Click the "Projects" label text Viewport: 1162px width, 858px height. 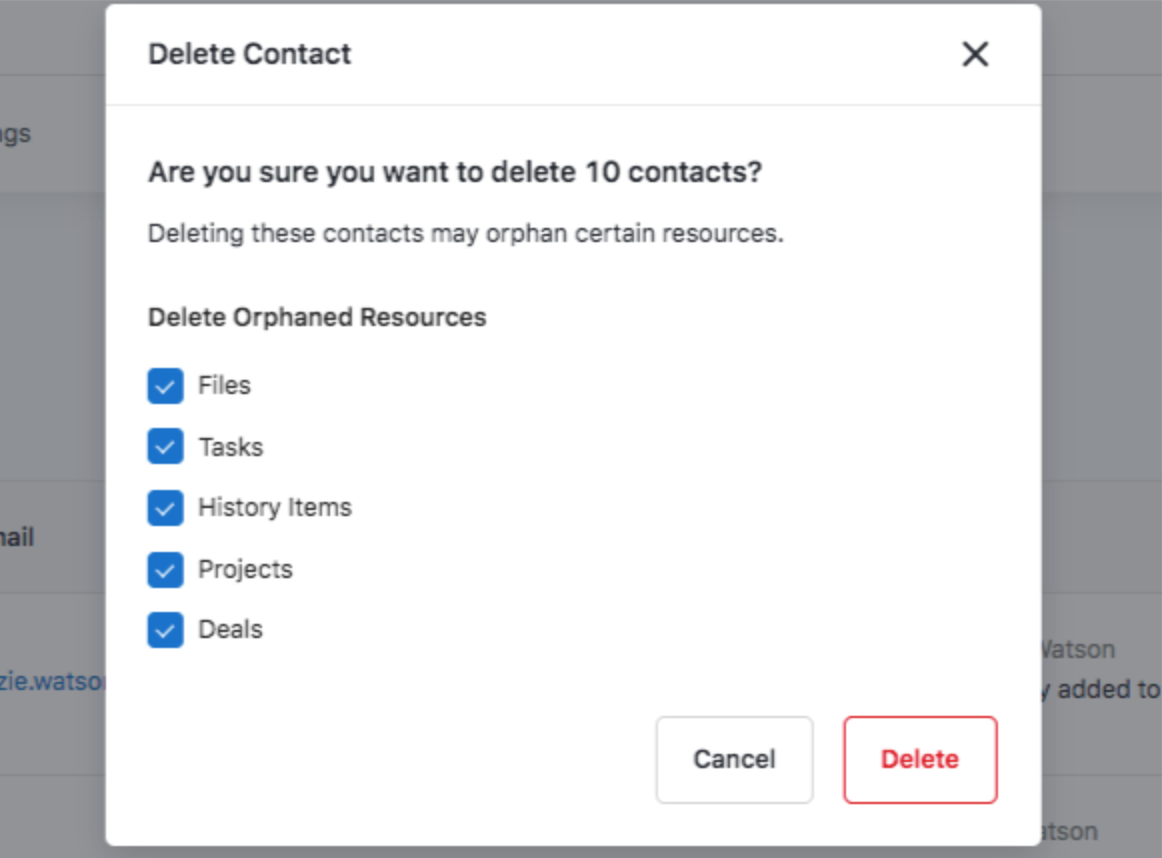click(245, 570)
